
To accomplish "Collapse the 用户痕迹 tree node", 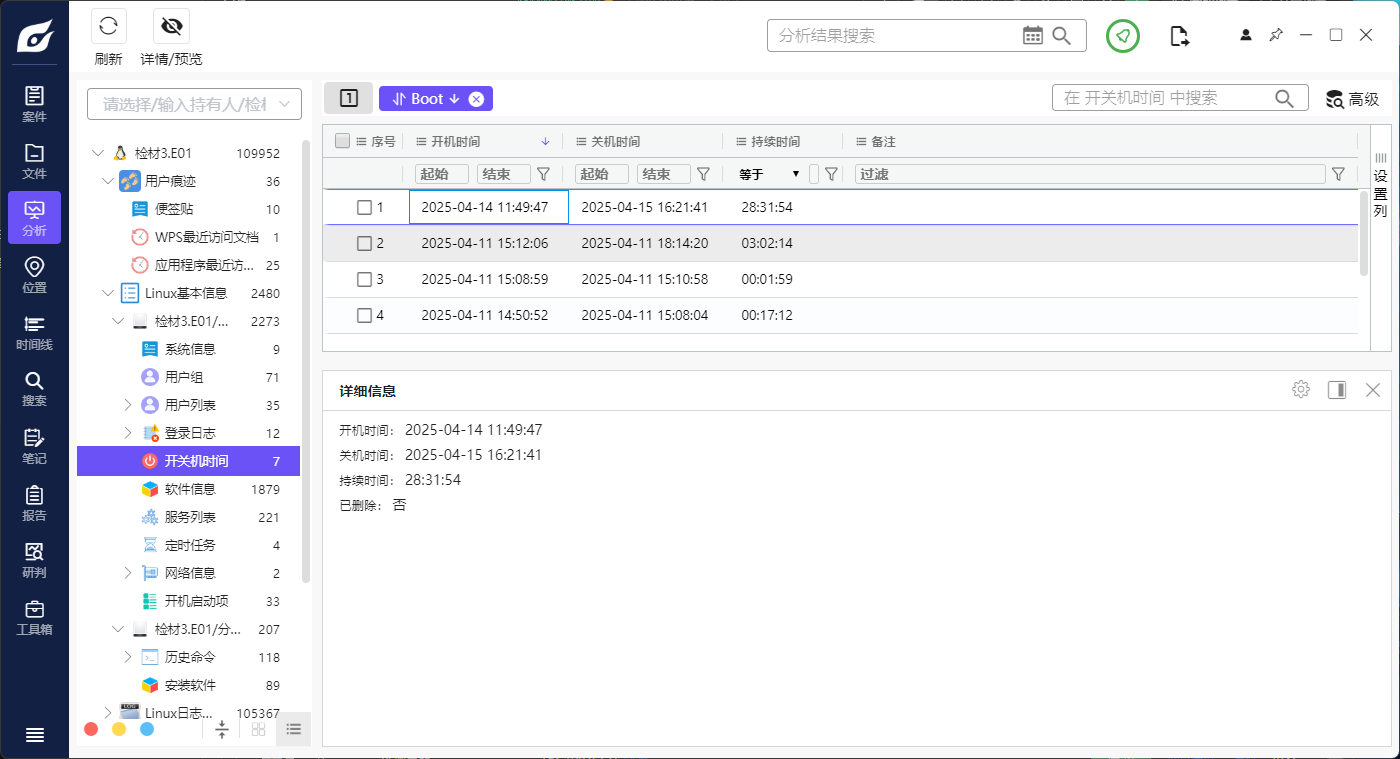I will point(108,182).
